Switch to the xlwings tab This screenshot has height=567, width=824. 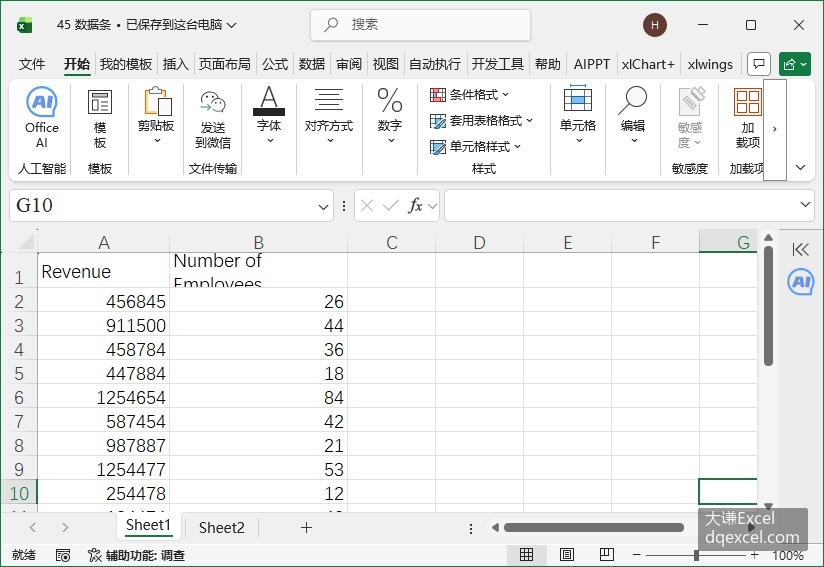710,64
